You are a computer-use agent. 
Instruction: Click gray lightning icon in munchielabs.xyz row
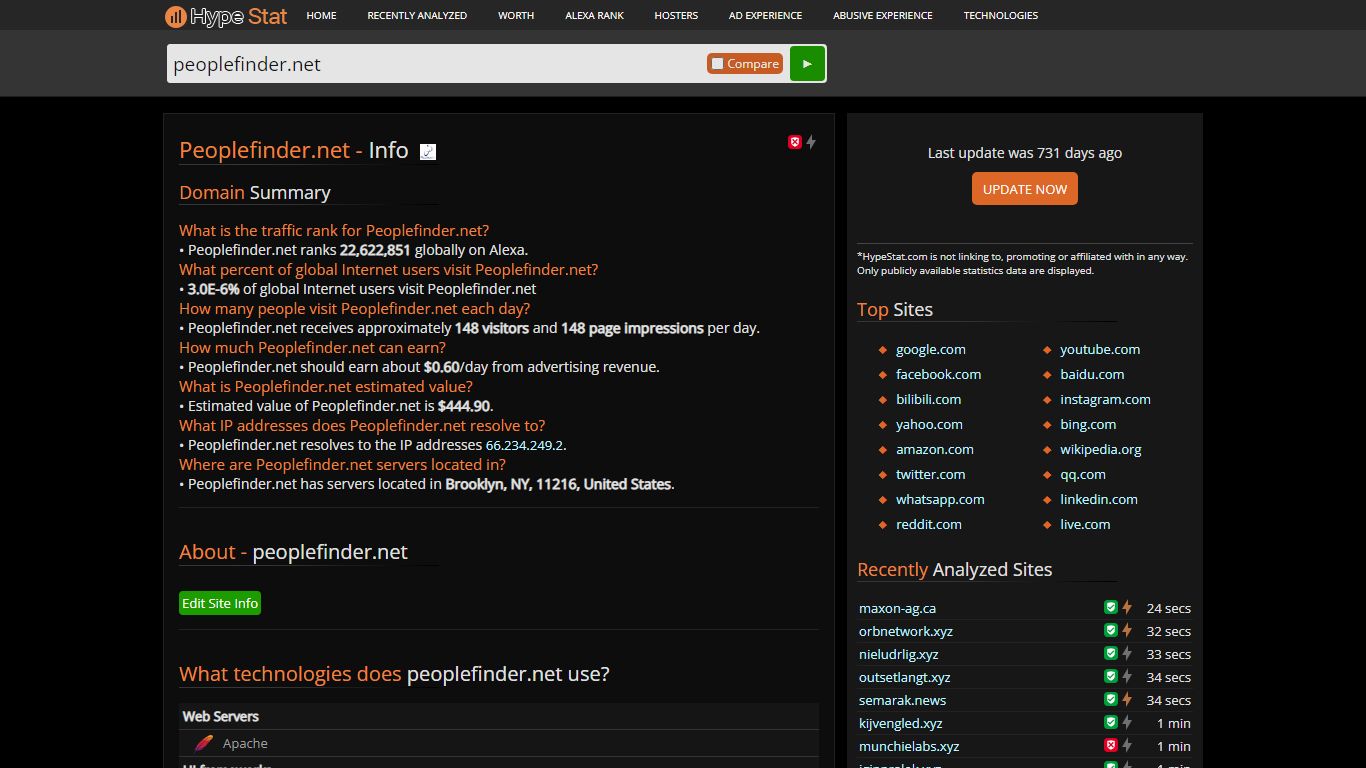tap(1127, 745)
